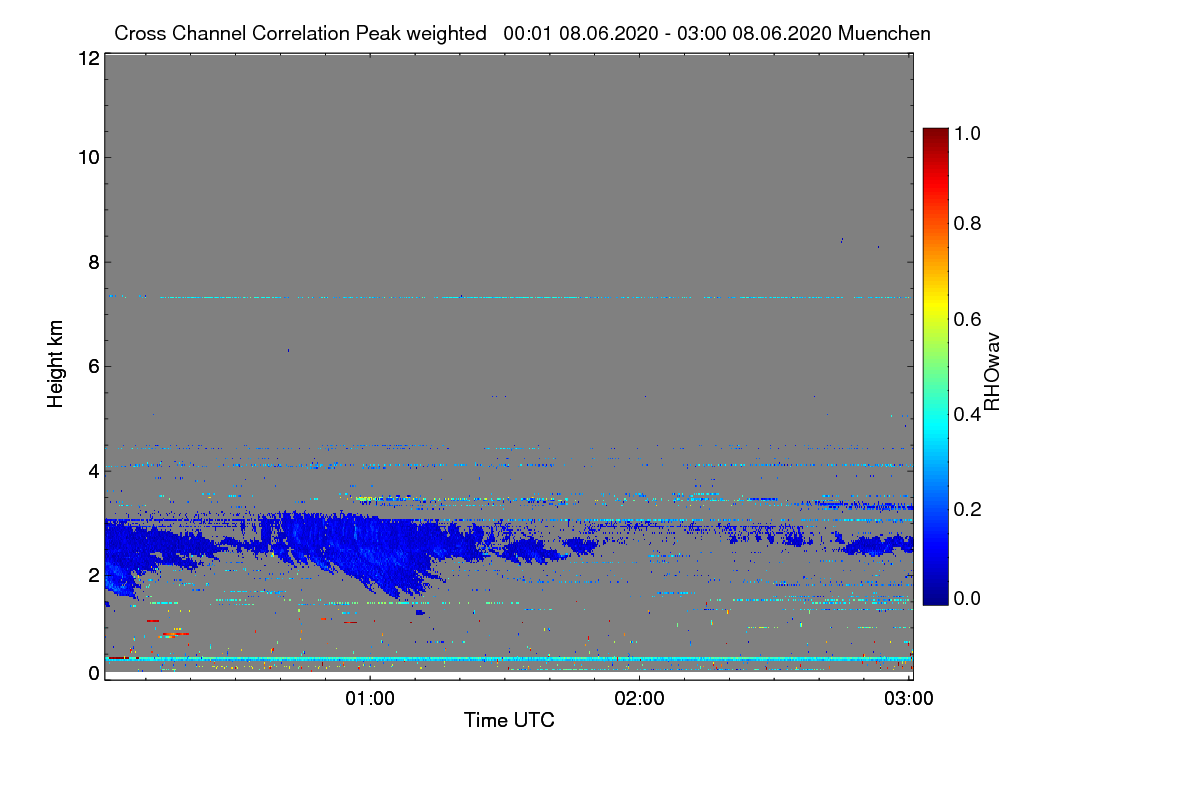Click the height axis label '4'
The width and height of the screenshot is (1200, 800).
pyautogui.click(x=94, y=470)
